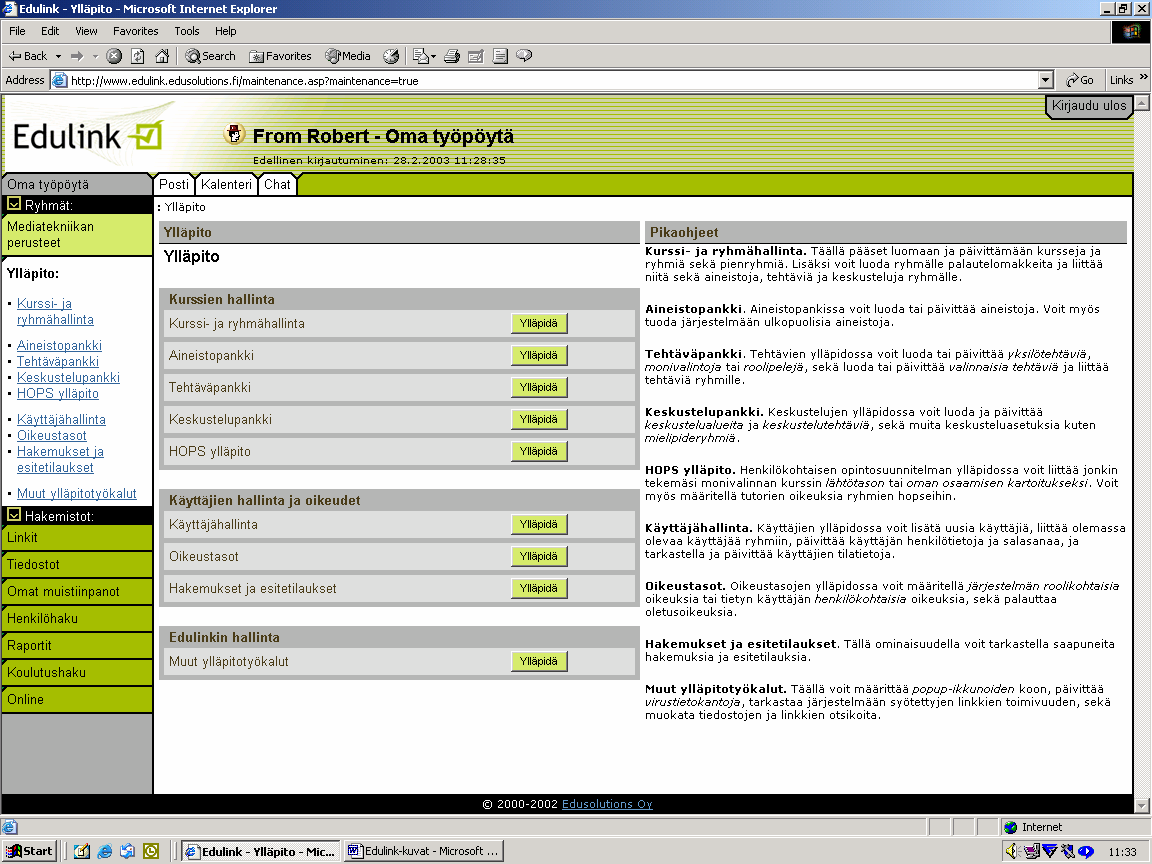Toggle the Ryhmät section checkbox icon
This screenshot has height=864, width=1152.
(14, 204)
